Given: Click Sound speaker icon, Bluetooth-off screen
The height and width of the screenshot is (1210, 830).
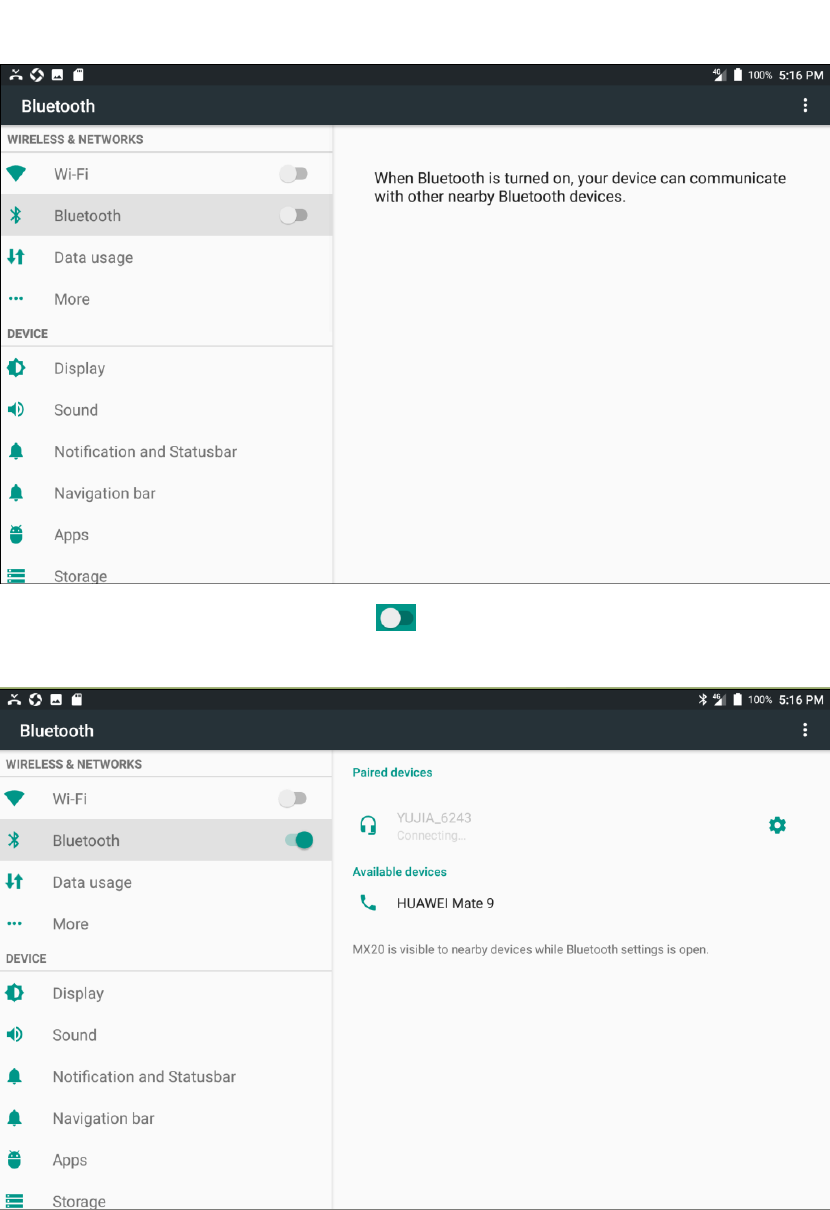Looking at the screenshot, I should (x=16, y=410).
